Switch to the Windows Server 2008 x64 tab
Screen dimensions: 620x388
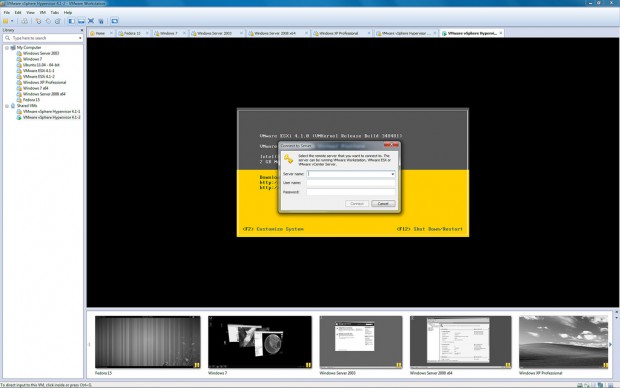pos(275,33)
